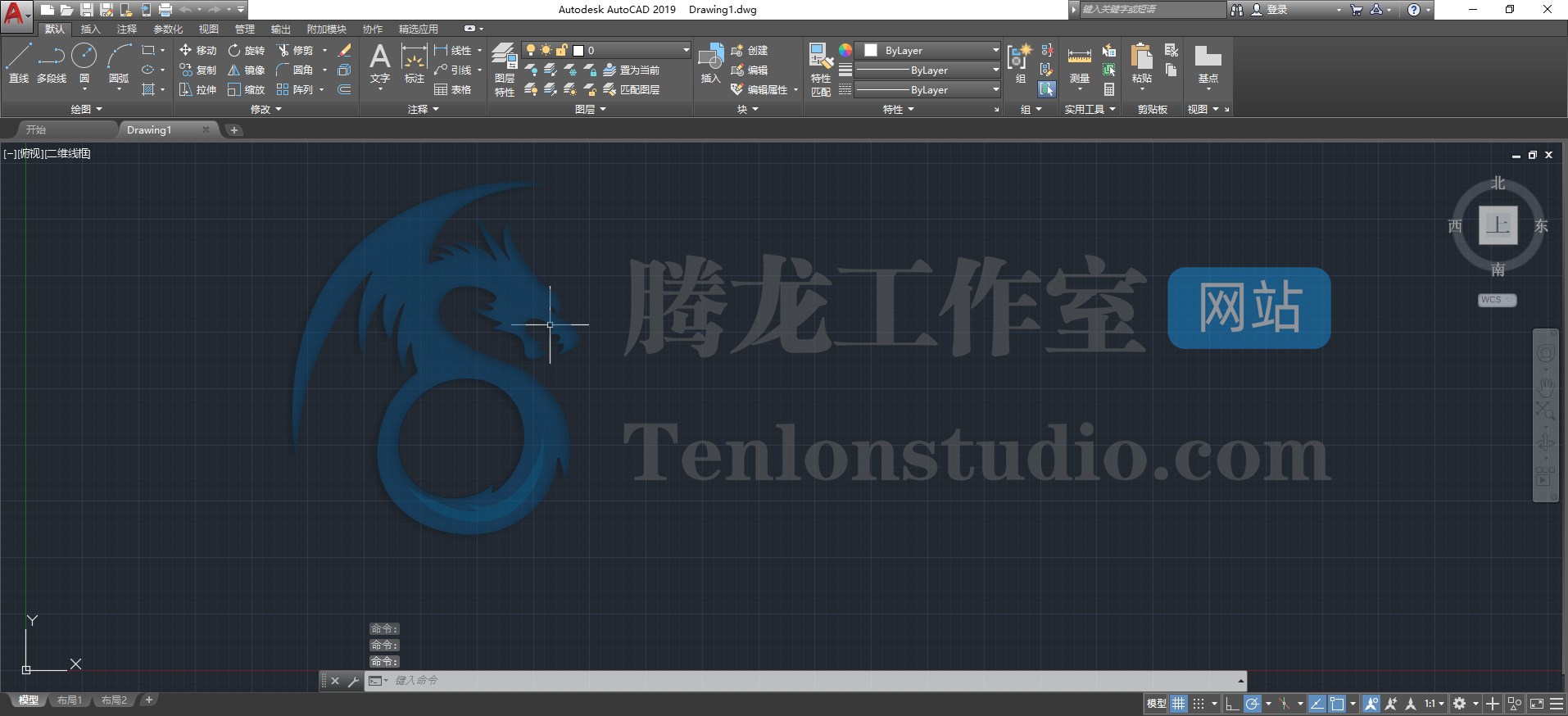This screenshot has width=1568, height=716.
Task: Click the 表格 (Table) tool
Action: (x=453, y=89)
